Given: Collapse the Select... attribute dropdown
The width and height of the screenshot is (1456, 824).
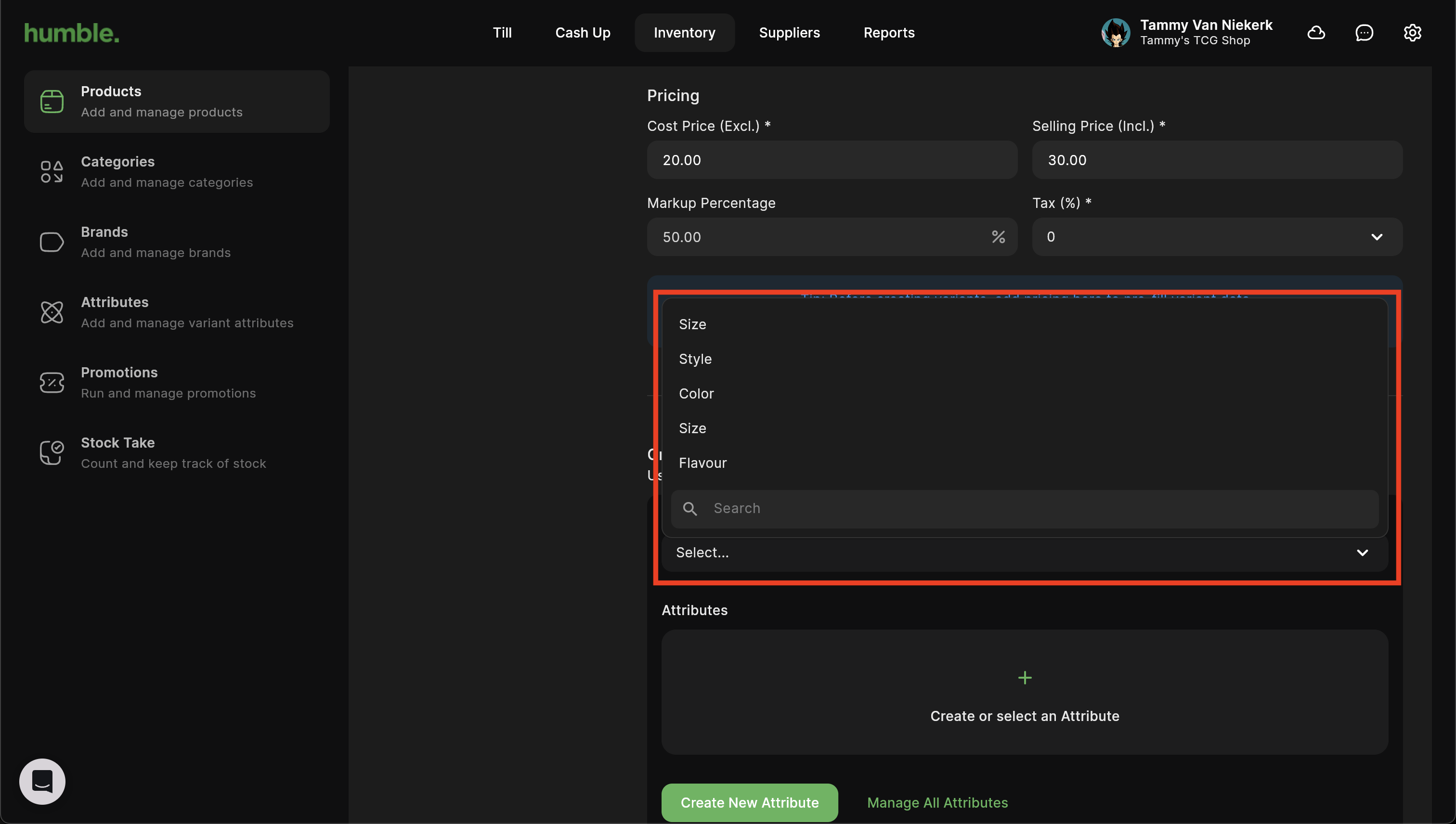Looking at the screenshot, I should click(1362, 553).
